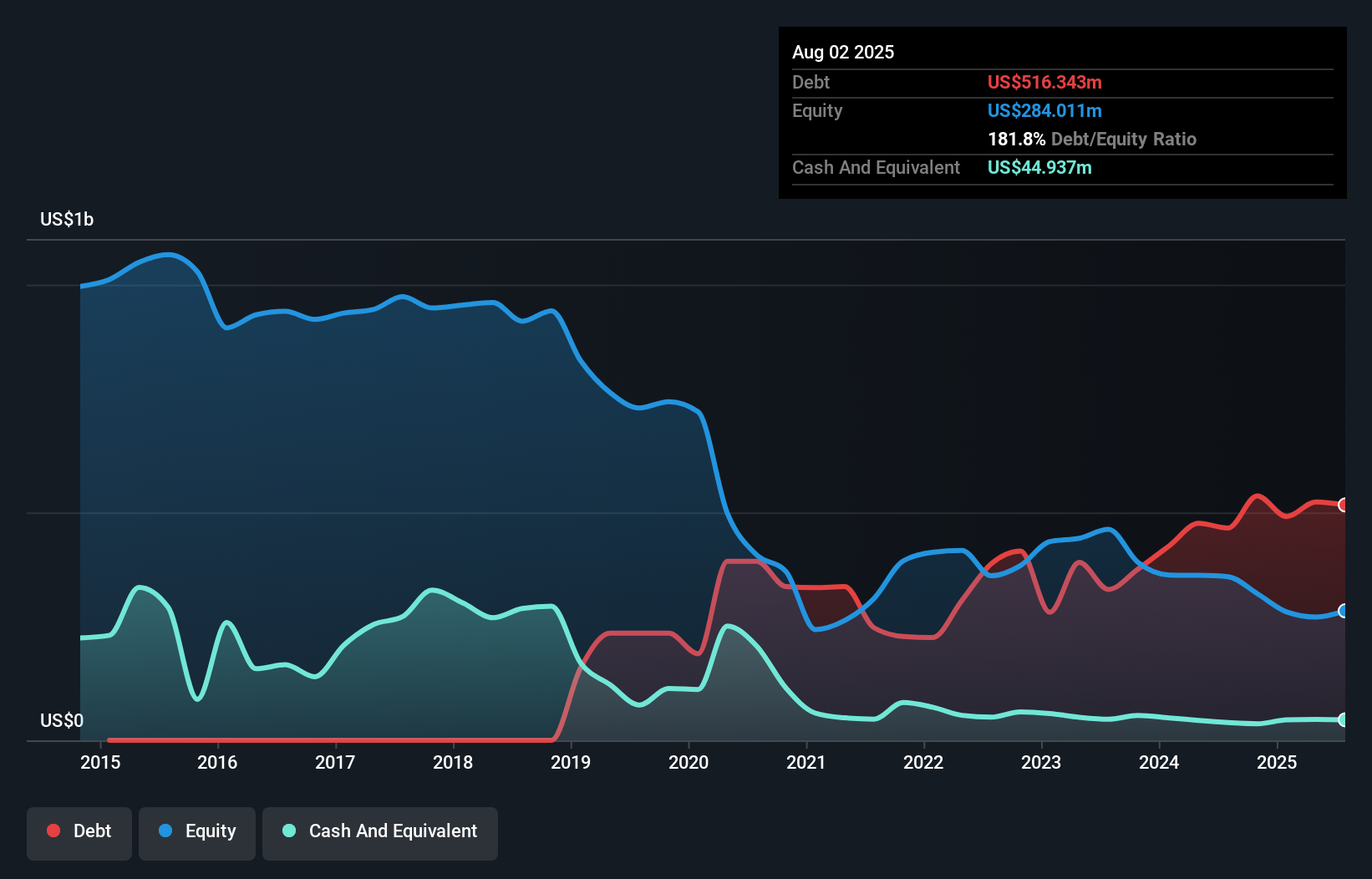Click the red US$516.343m debt value
Image resolution: width=1372 pixels, height=879 pixels.
[x=1044, y=82]
